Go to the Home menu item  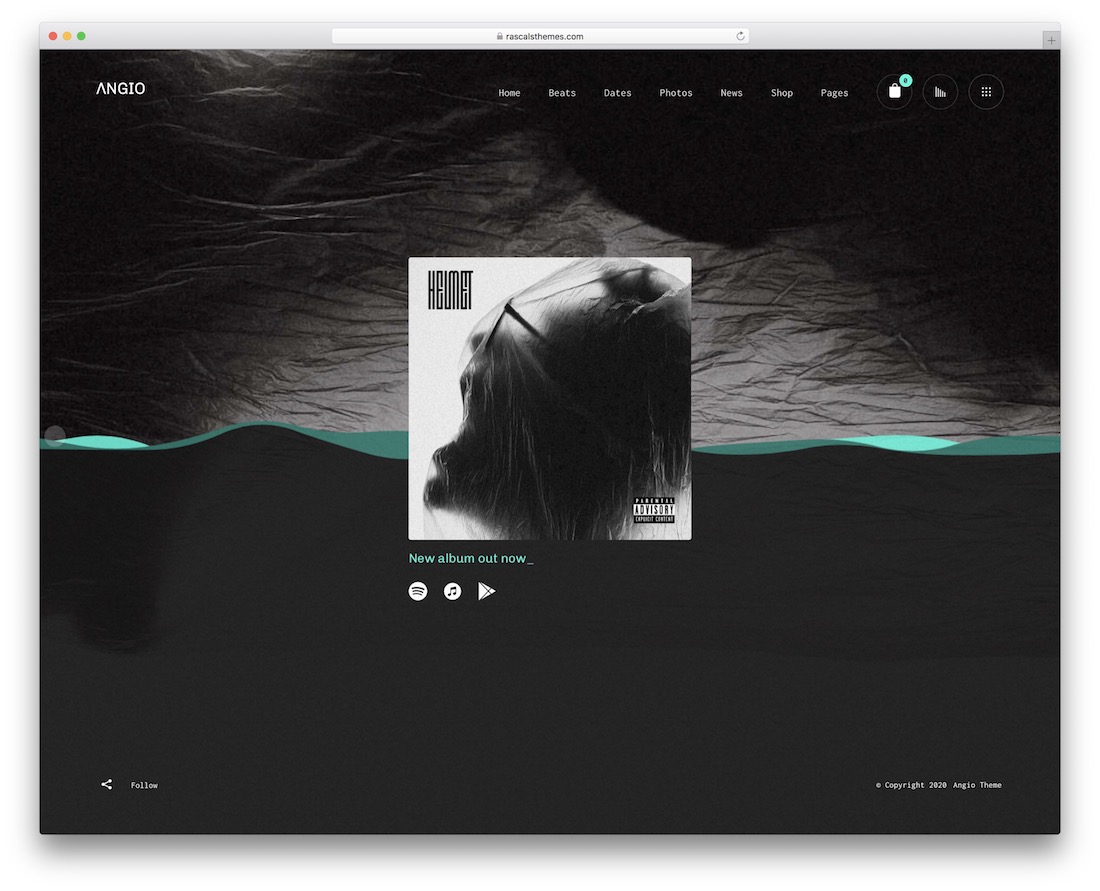click(x=509, y=93)
